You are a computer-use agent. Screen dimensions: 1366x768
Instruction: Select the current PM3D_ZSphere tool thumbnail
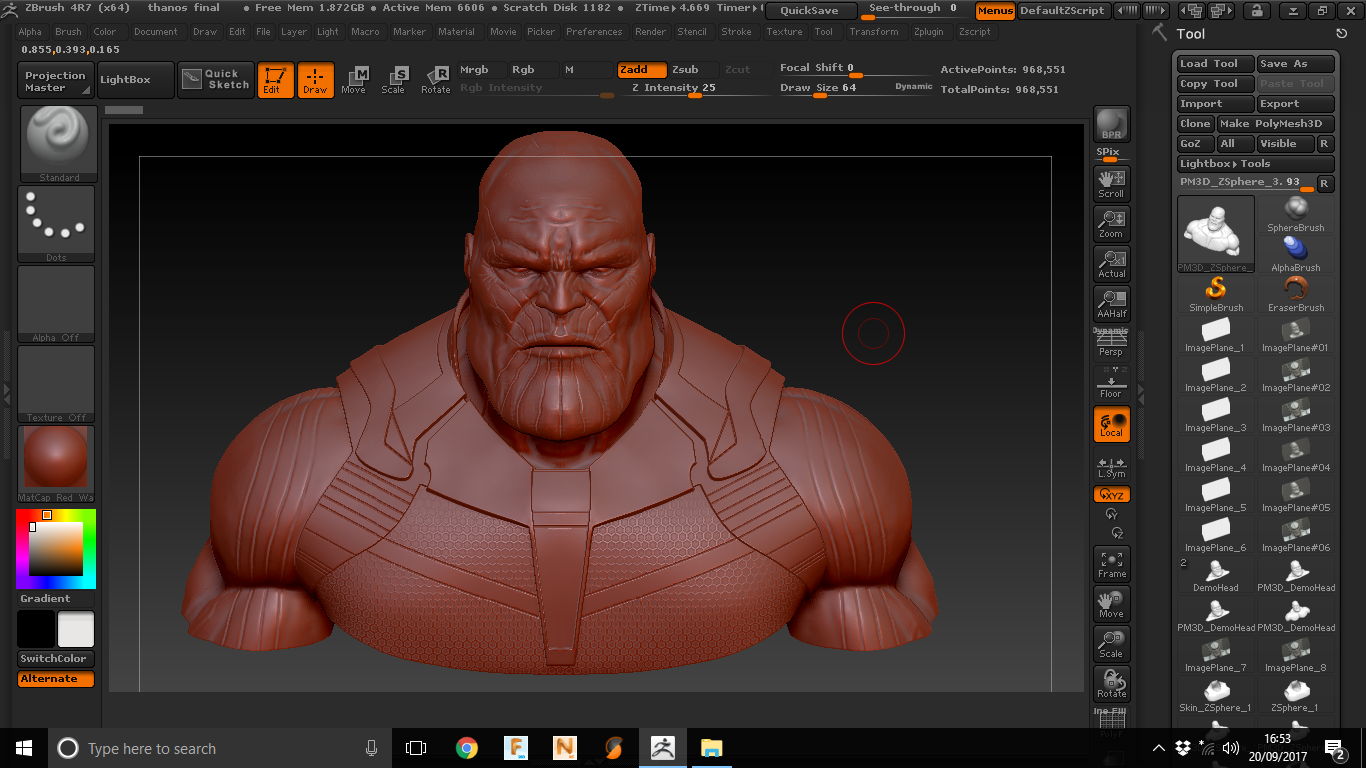click(1216, 234)
